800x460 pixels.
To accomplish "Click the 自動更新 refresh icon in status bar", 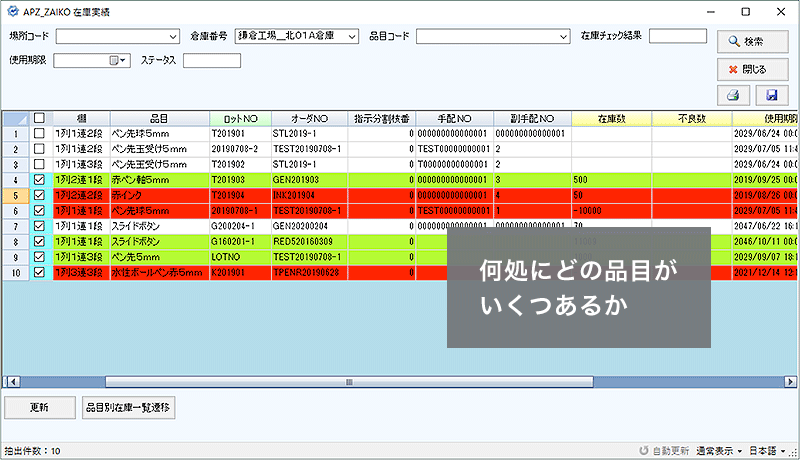I will [645, 451].
